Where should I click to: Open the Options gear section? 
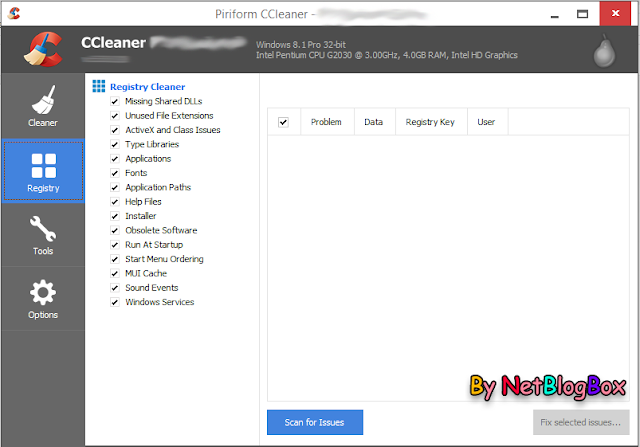point(43,299)
